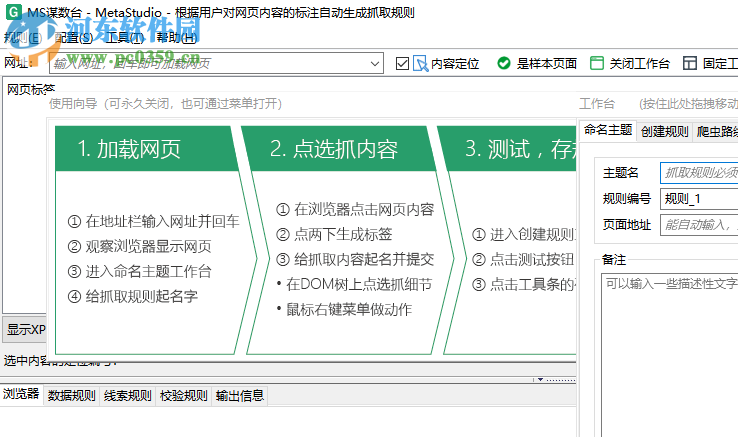738x437 pixels.
Task: Click the 使用向导 panel title text
Action: [x=165, y=104]
